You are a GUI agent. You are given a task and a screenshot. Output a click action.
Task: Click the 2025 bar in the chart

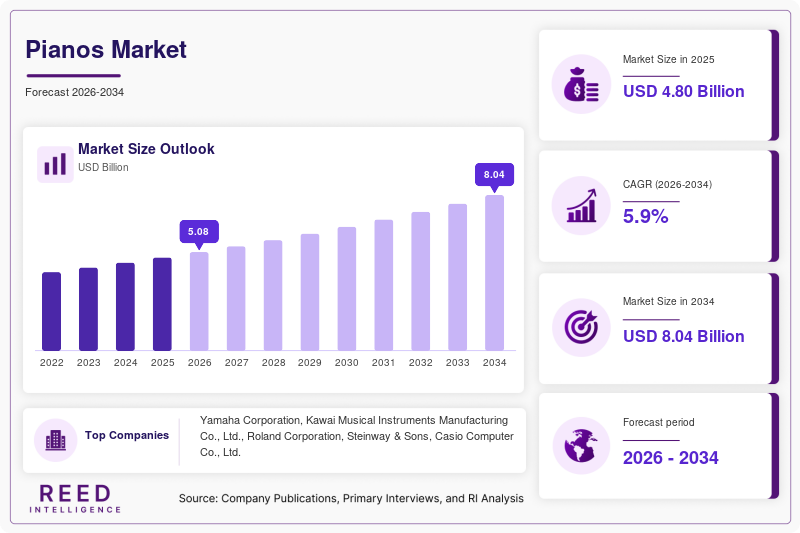162,304
